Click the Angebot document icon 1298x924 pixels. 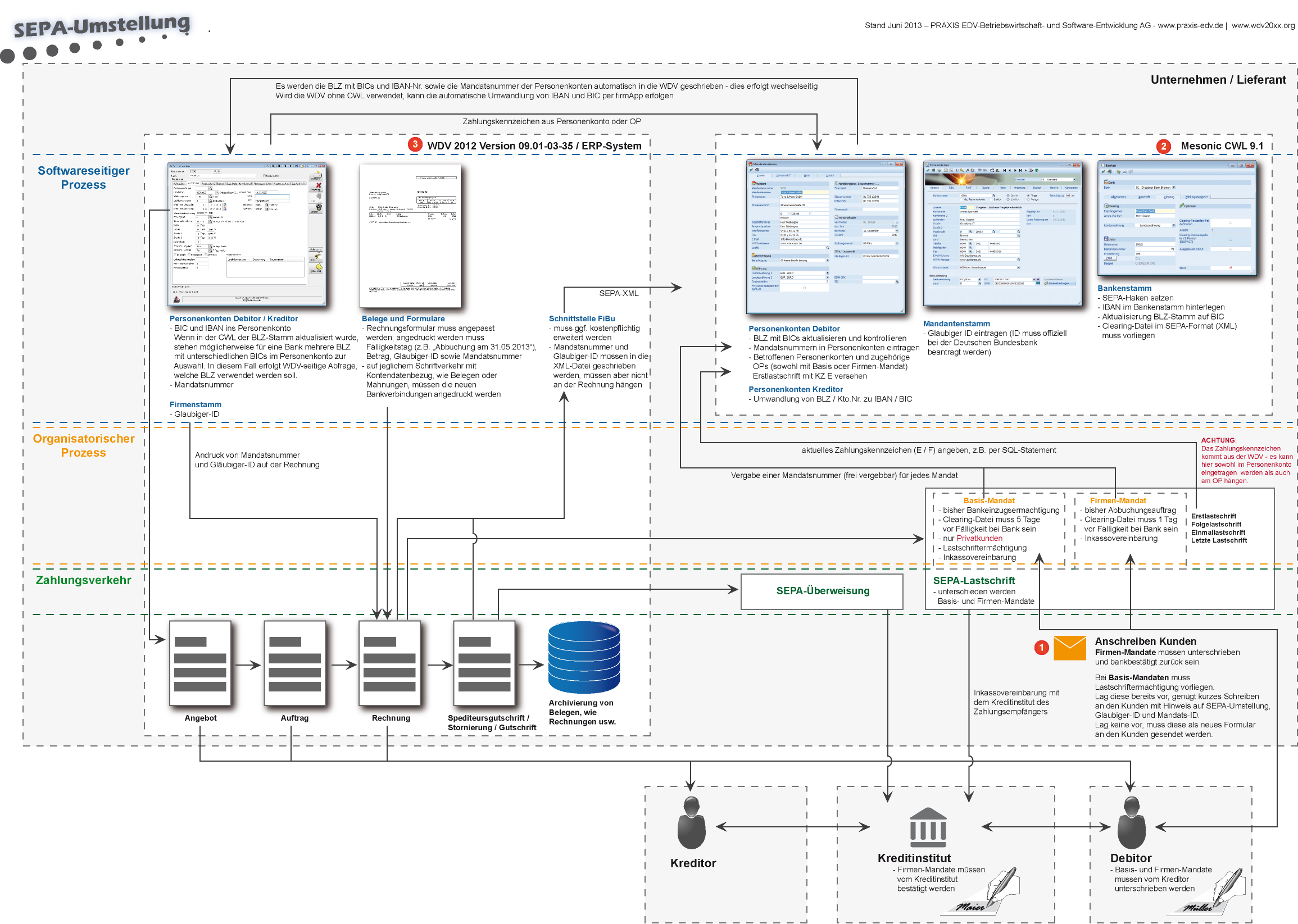199,663
